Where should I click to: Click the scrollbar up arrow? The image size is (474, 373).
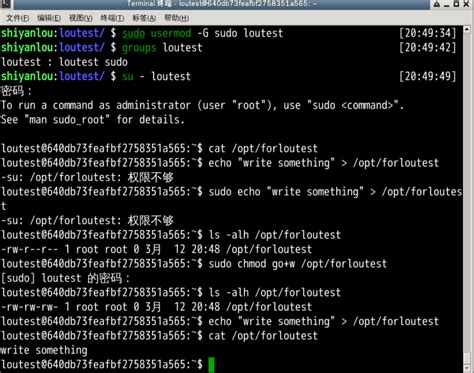click(467, 30)
